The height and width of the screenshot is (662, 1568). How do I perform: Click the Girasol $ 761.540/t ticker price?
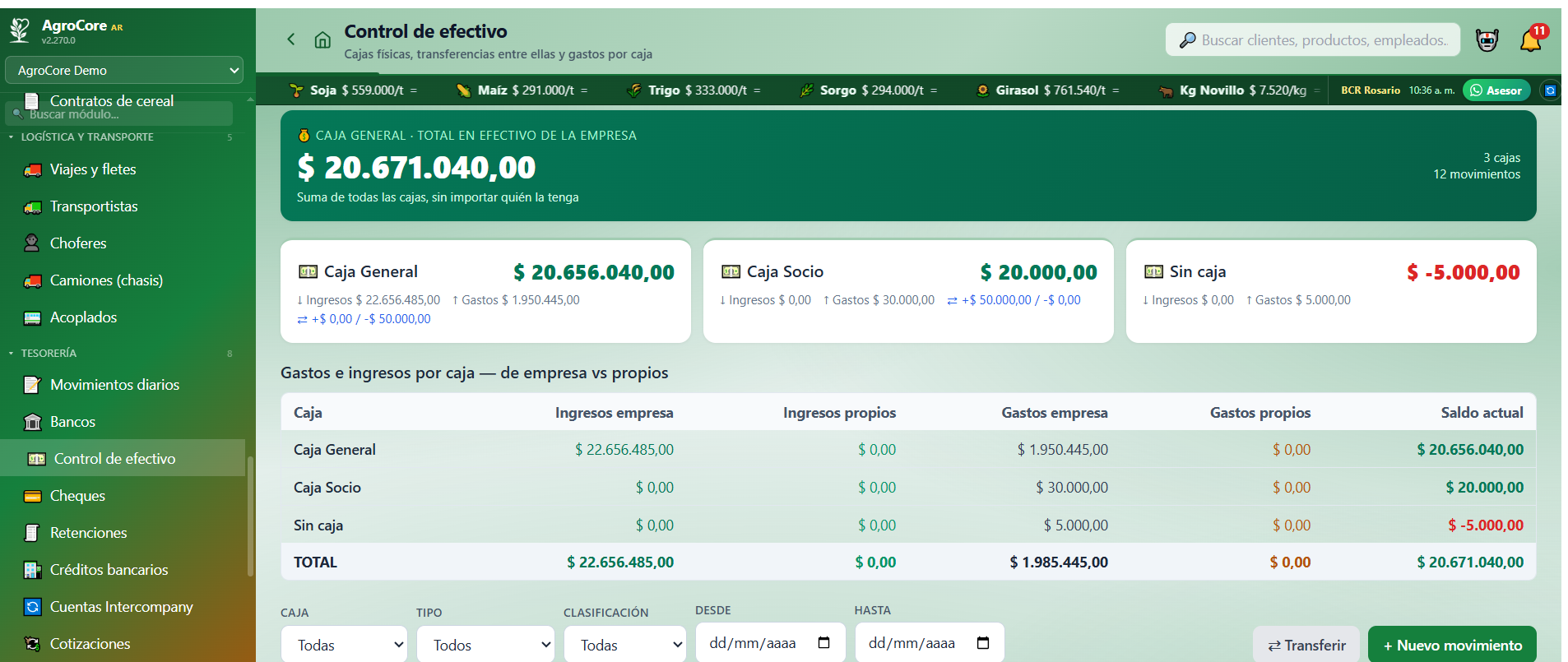(x=1048, y=90)
